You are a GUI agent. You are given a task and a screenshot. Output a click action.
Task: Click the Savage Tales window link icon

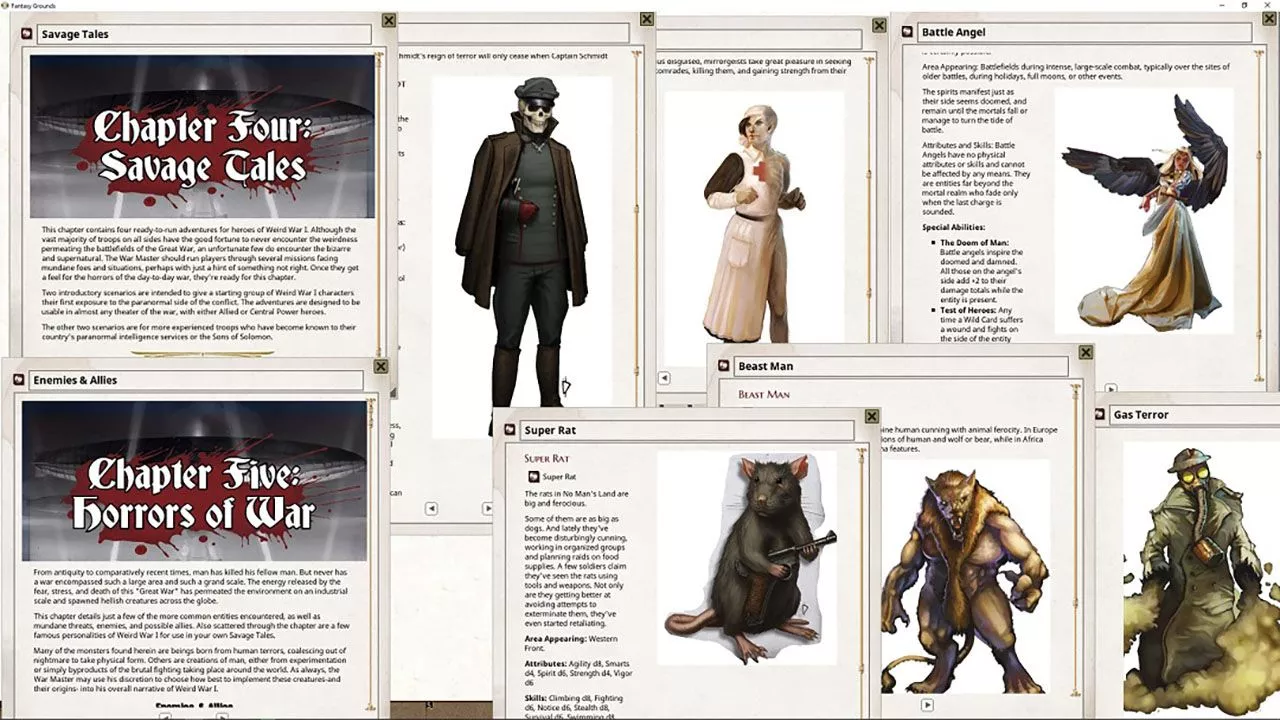pos(27,34)
